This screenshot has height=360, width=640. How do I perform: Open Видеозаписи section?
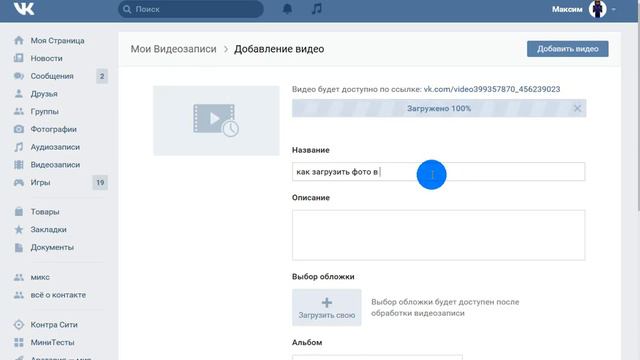(55, 164)
